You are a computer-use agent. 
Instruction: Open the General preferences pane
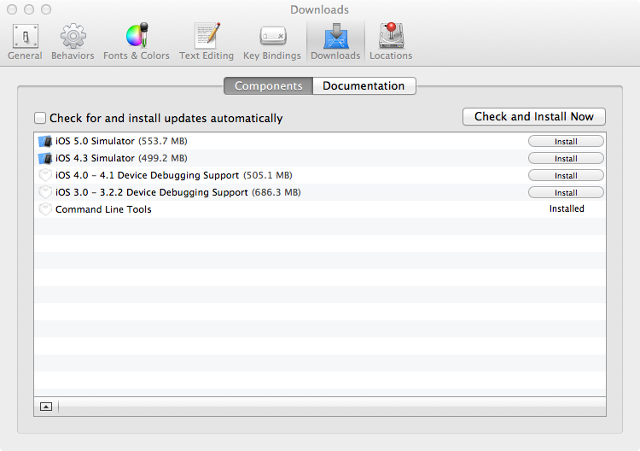click(25, 42)
